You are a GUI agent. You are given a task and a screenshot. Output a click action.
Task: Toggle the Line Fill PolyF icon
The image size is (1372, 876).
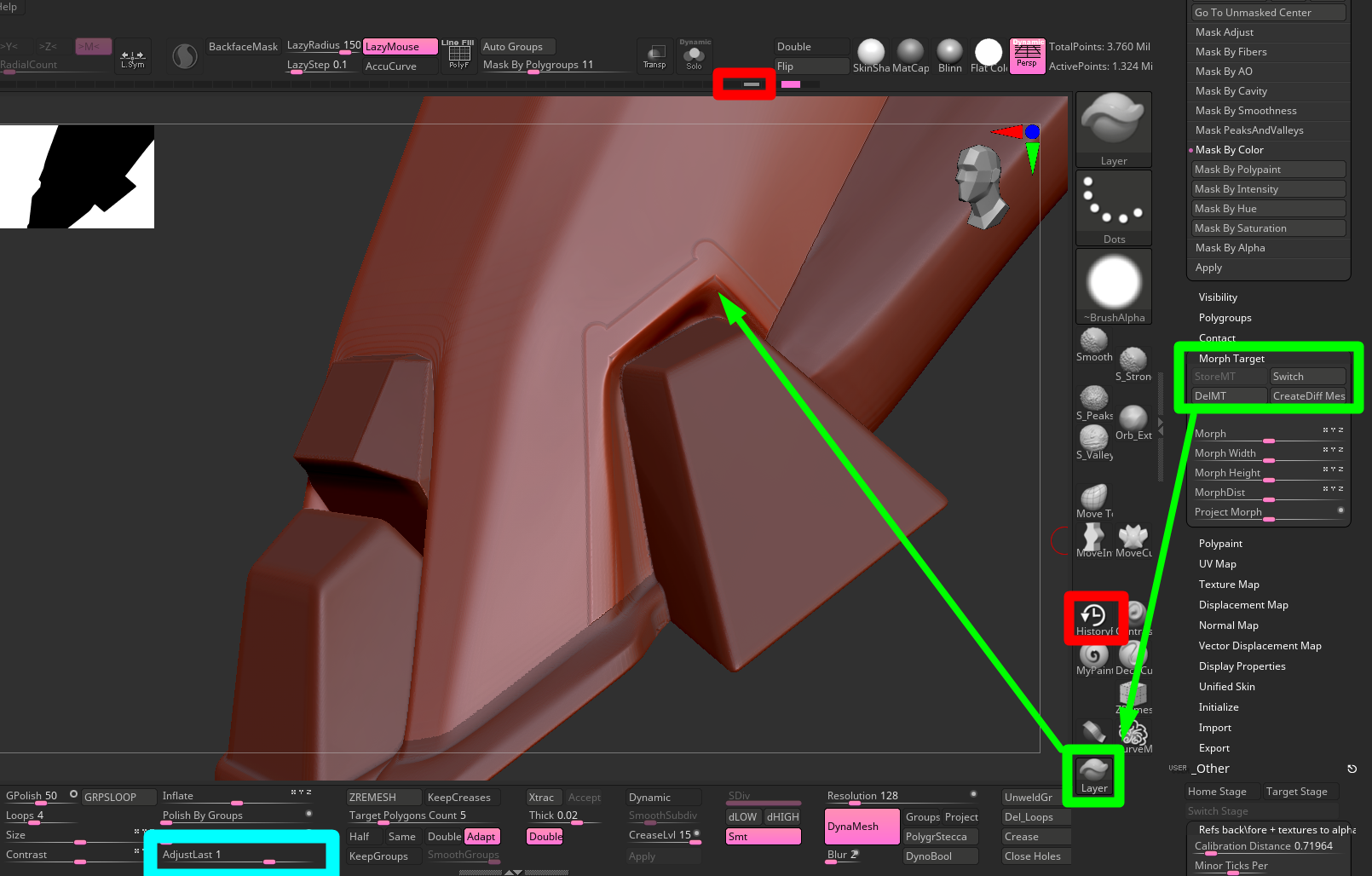458,55
